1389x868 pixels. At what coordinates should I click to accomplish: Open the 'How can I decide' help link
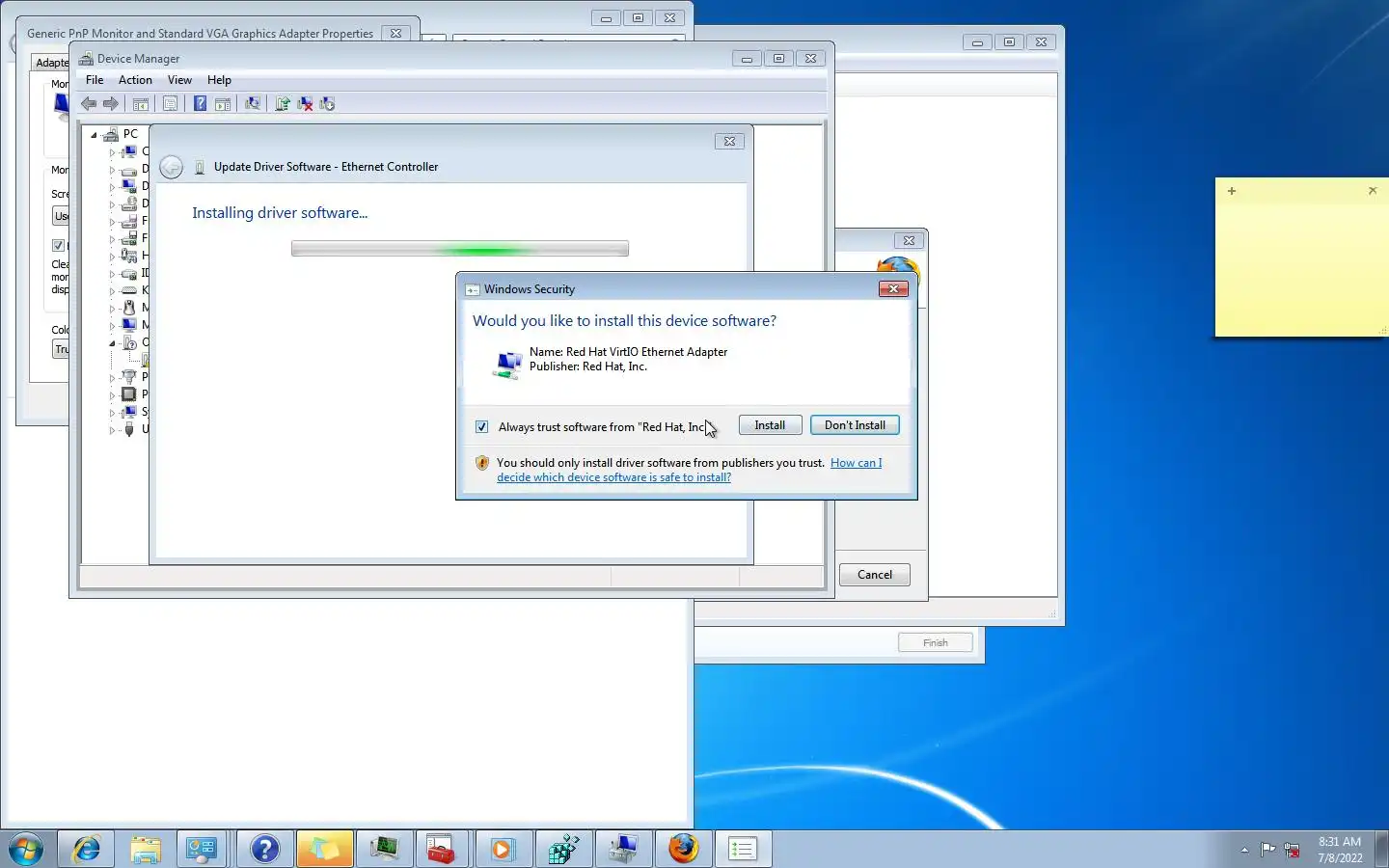(x=690, y=470)
